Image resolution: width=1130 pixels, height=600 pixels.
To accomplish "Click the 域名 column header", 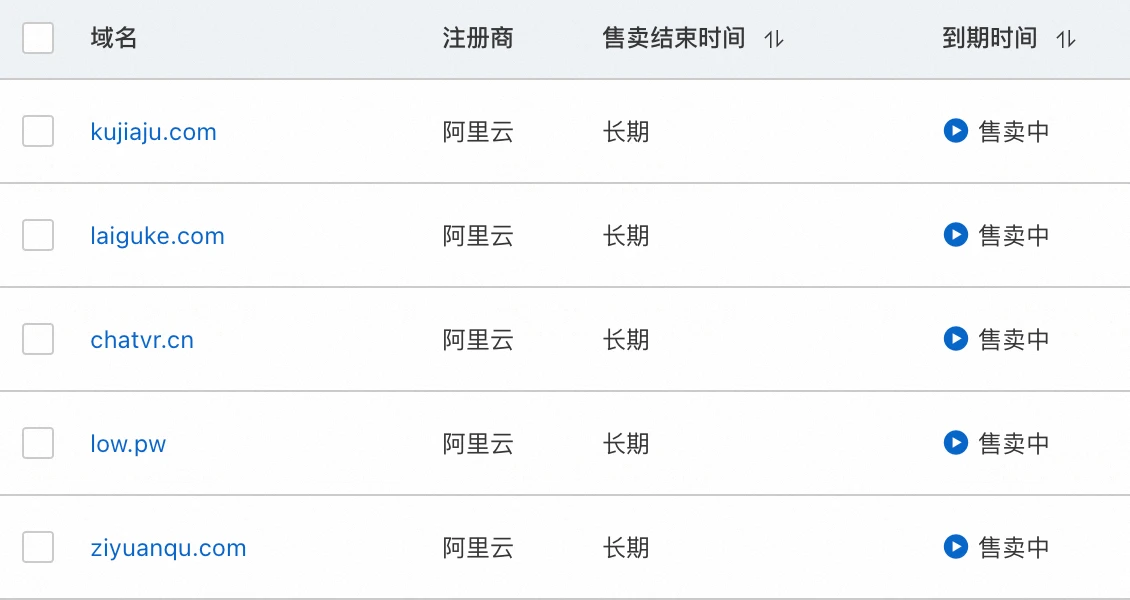I will 113,39.
